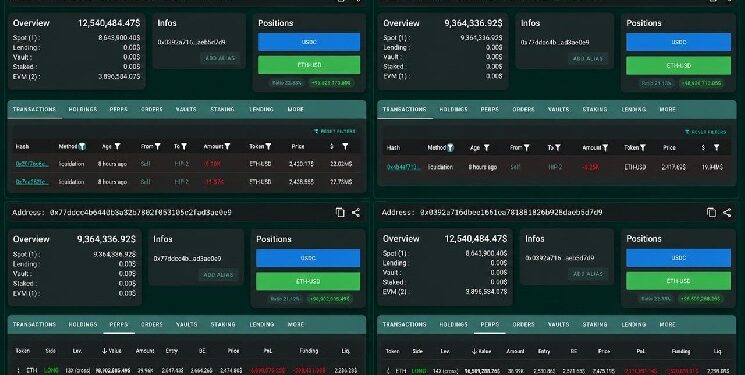Click Add Alias in 0x0392 perps panel Infos
The image size is (745, 375).
(588, 274)
